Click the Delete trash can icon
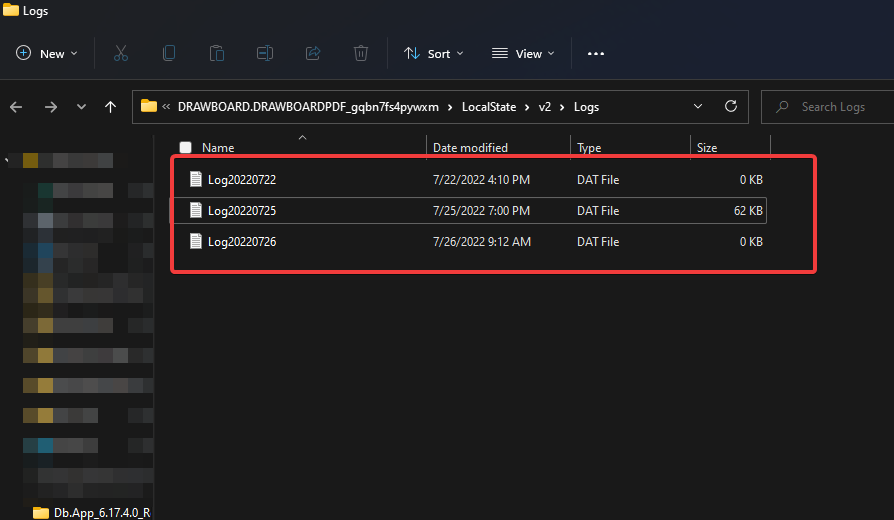This screenshot has height=520, width=894. click(x=361, y=54)
